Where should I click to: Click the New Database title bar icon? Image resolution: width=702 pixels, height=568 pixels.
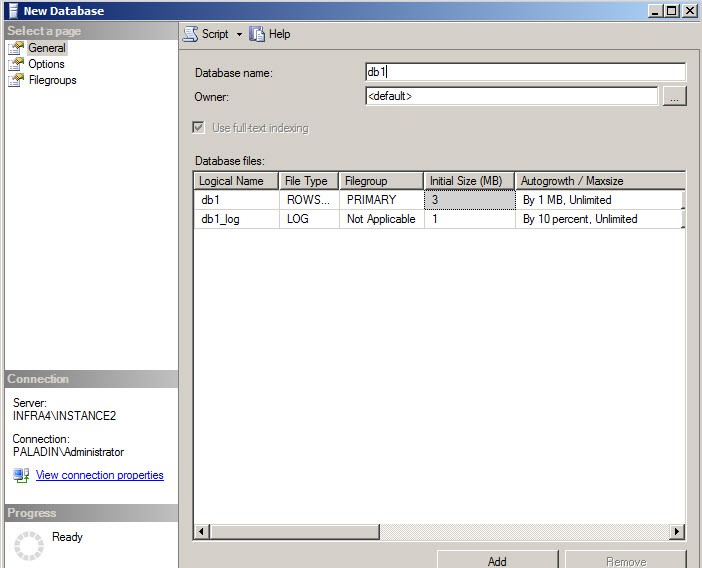click(x=13, y=10)
